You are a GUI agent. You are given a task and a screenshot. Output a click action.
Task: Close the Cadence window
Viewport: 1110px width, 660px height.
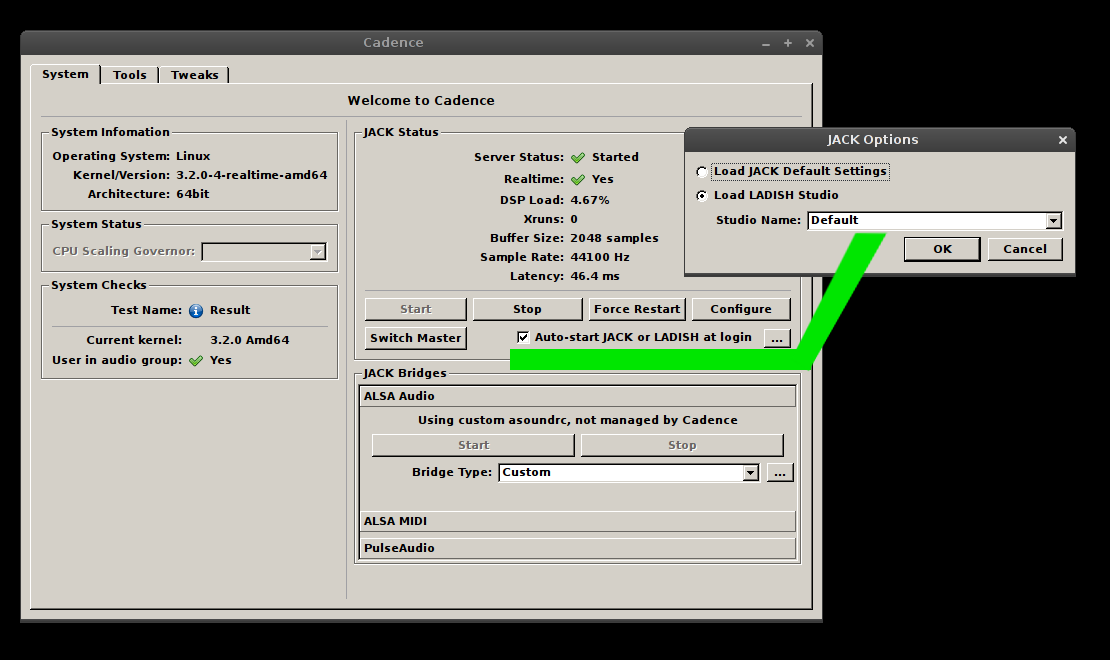click(810, 43)
